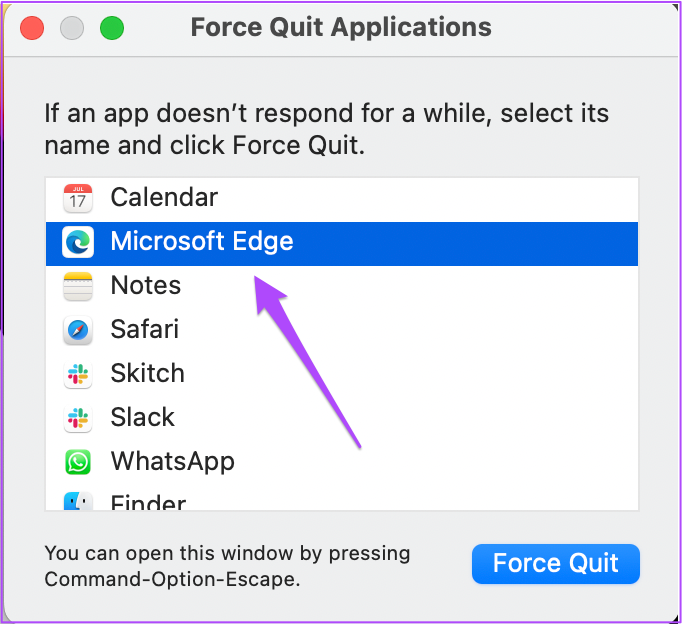This screenshot has height=624, width=682.
Task: Select Safari in the applications list
Action: (342, 330)
